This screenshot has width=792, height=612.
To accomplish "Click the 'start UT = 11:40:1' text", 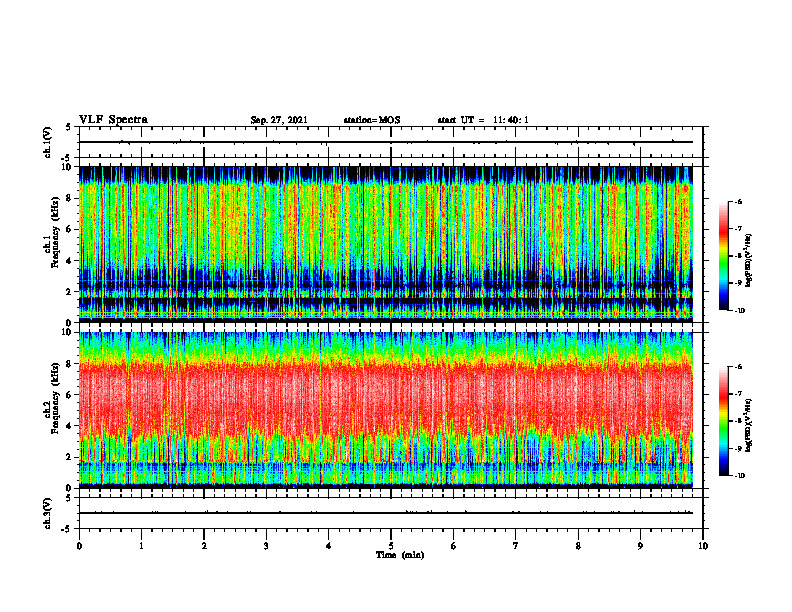I will click(483, 120).
